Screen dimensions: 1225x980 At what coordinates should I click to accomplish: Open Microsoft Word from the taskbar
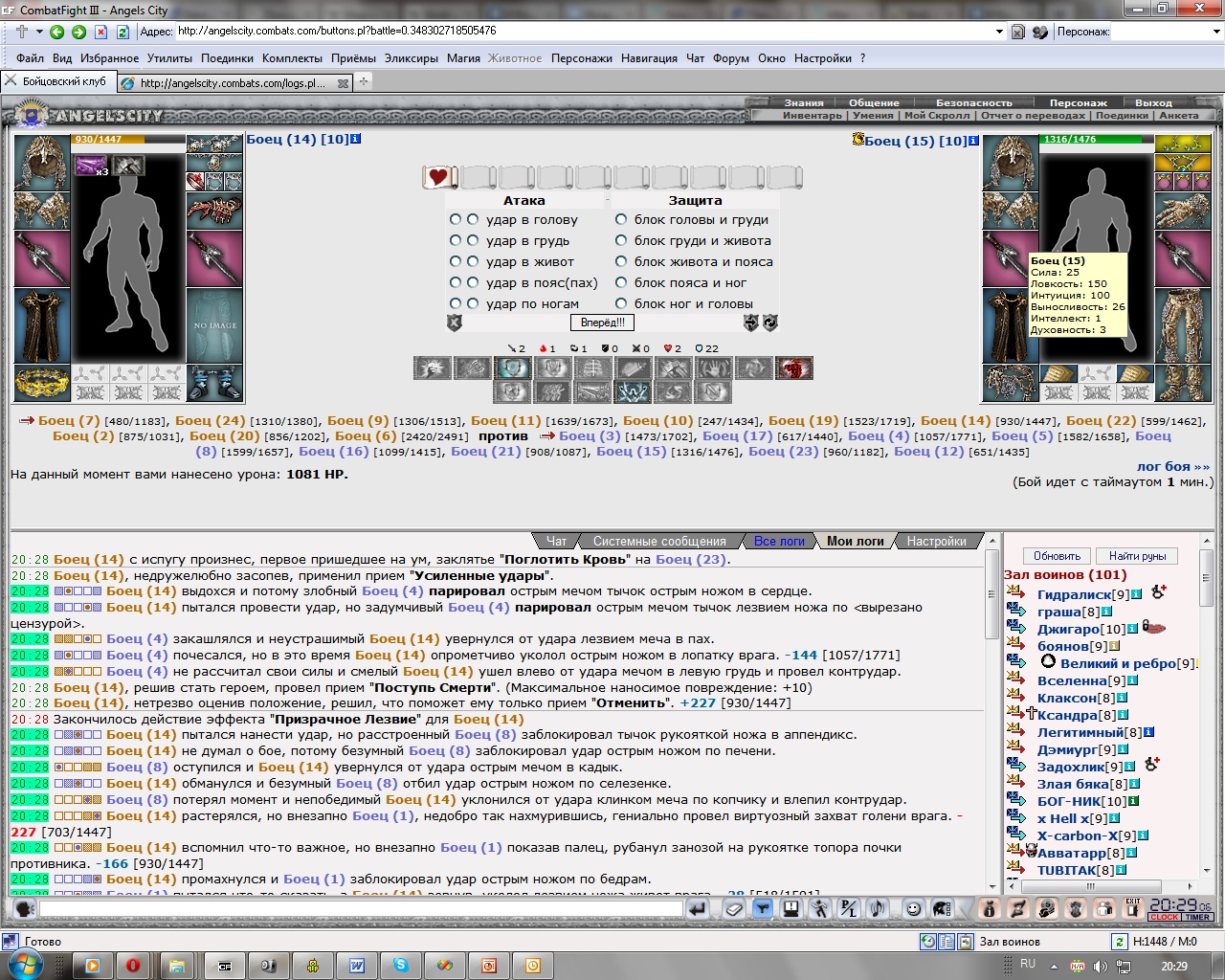(356, 966)
